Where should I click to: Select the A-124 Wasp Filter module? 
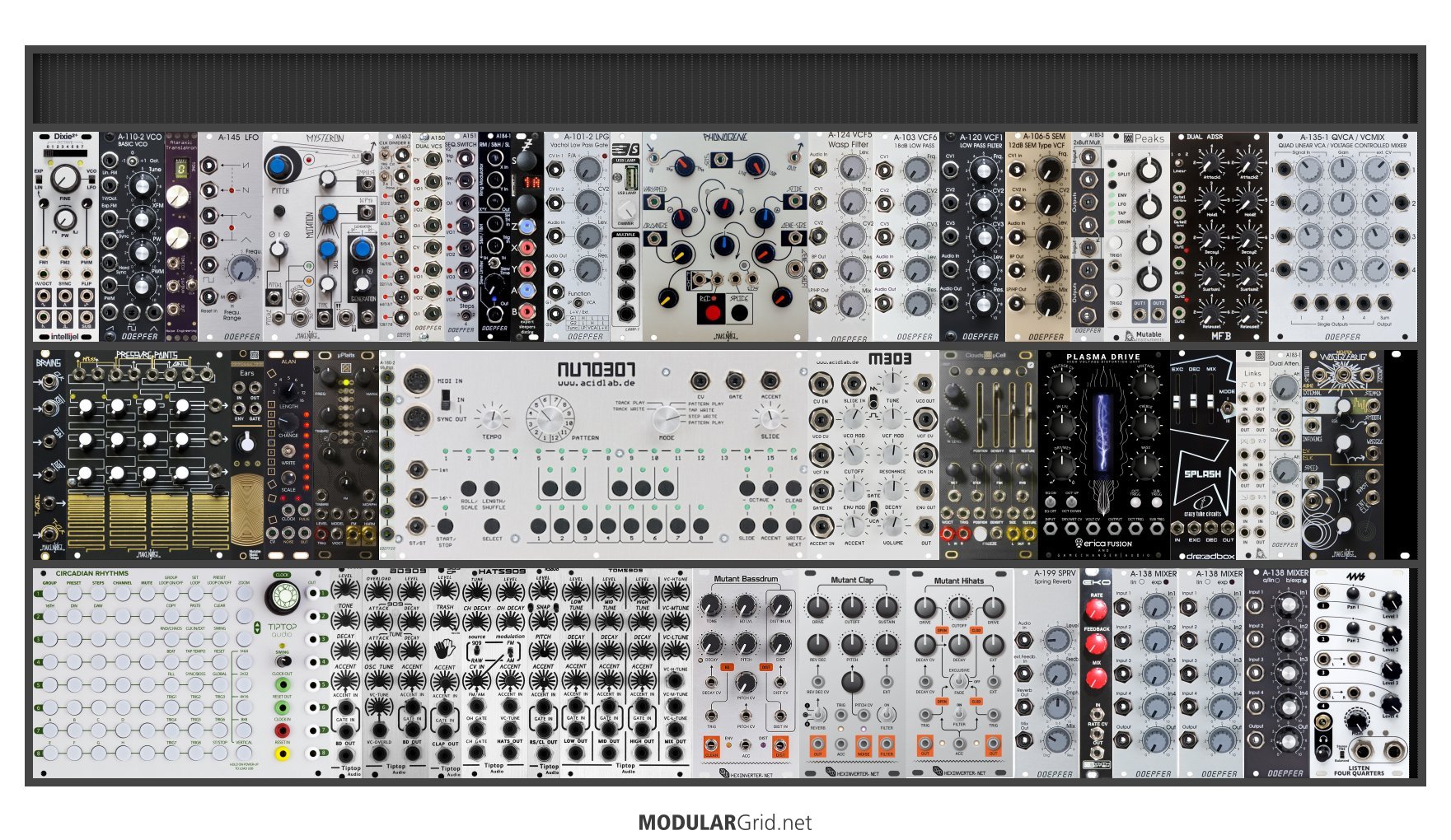[x=840, y=236]
